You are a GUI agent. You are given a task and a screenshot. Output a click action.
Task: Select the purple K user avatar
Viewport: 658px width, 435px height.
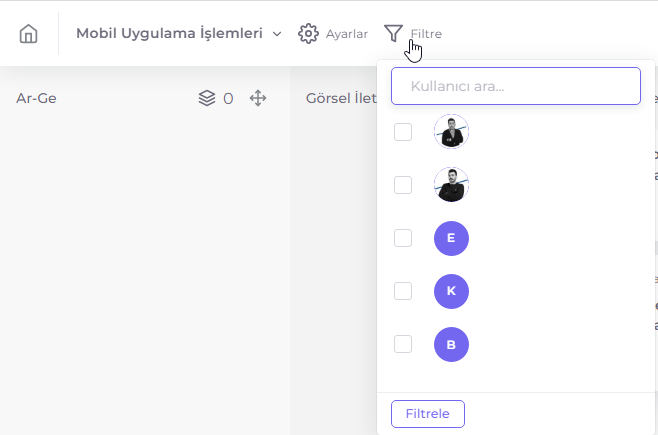point(452,291)
